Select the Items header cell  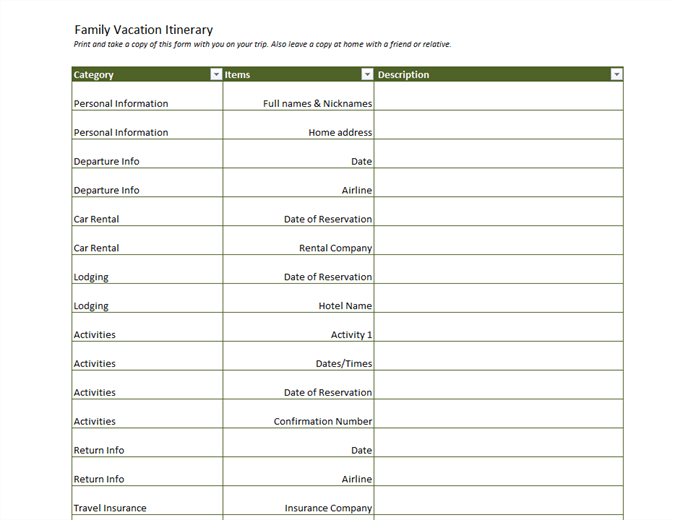[x=298, y=74]
